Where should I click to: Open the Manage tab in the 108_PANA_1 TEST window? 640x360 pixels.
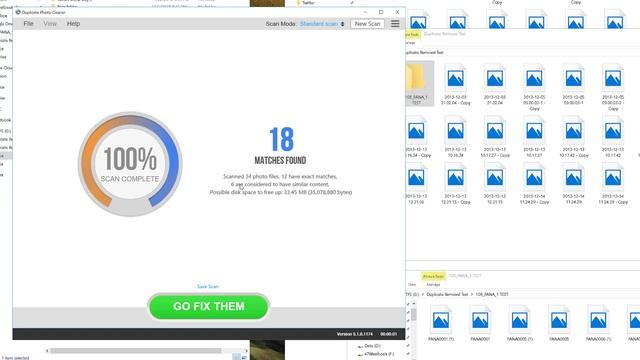[433, 284]
